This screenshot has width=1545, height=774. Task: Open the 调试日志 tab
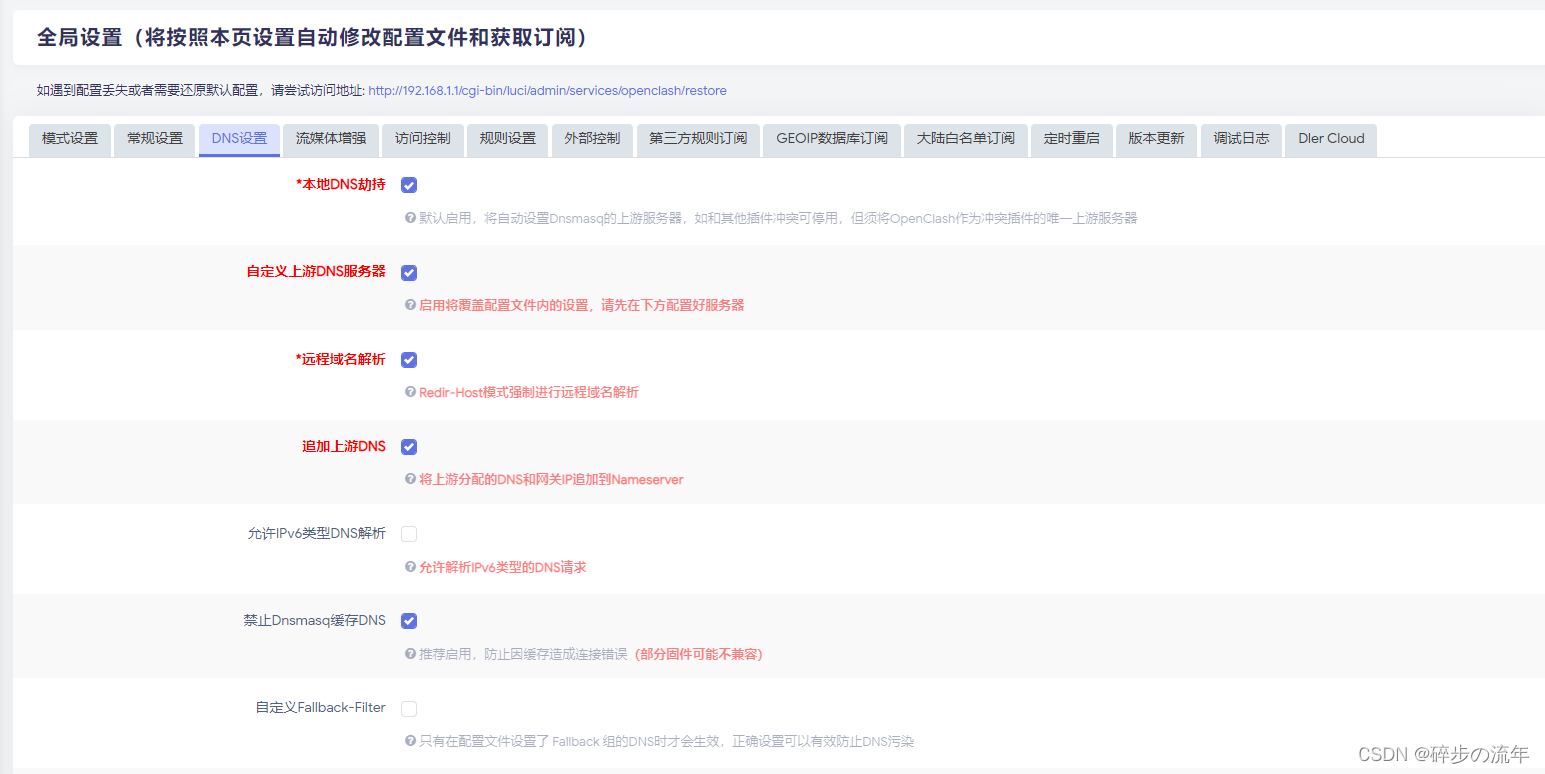1241,139
